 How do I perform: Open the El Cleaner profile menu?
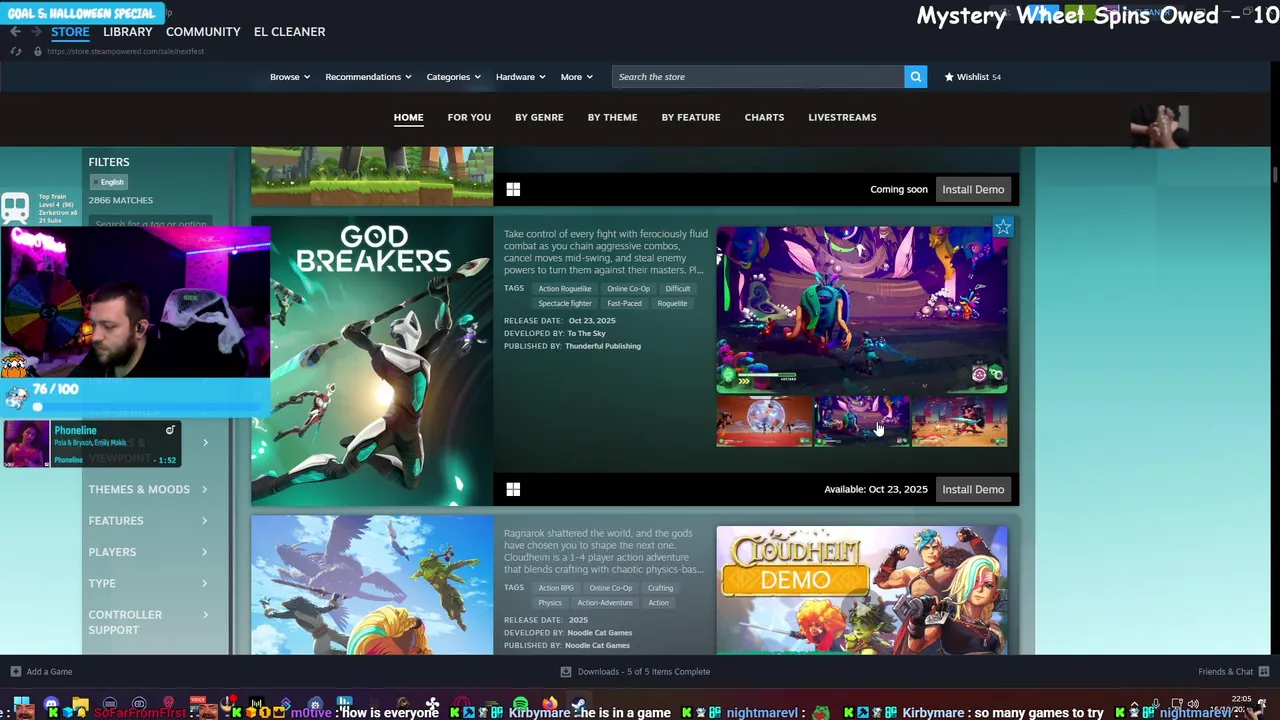289,32
